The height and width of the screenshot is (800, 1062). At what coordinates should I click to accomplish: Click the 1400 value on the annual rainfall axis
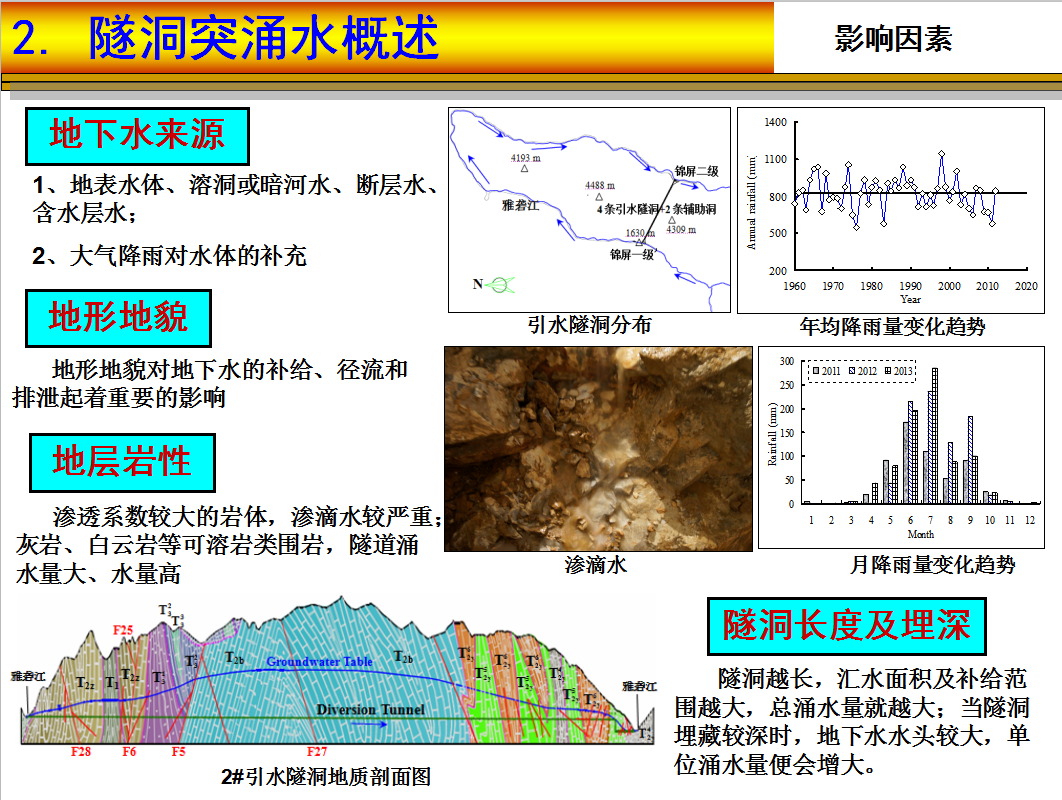(776, 122)
